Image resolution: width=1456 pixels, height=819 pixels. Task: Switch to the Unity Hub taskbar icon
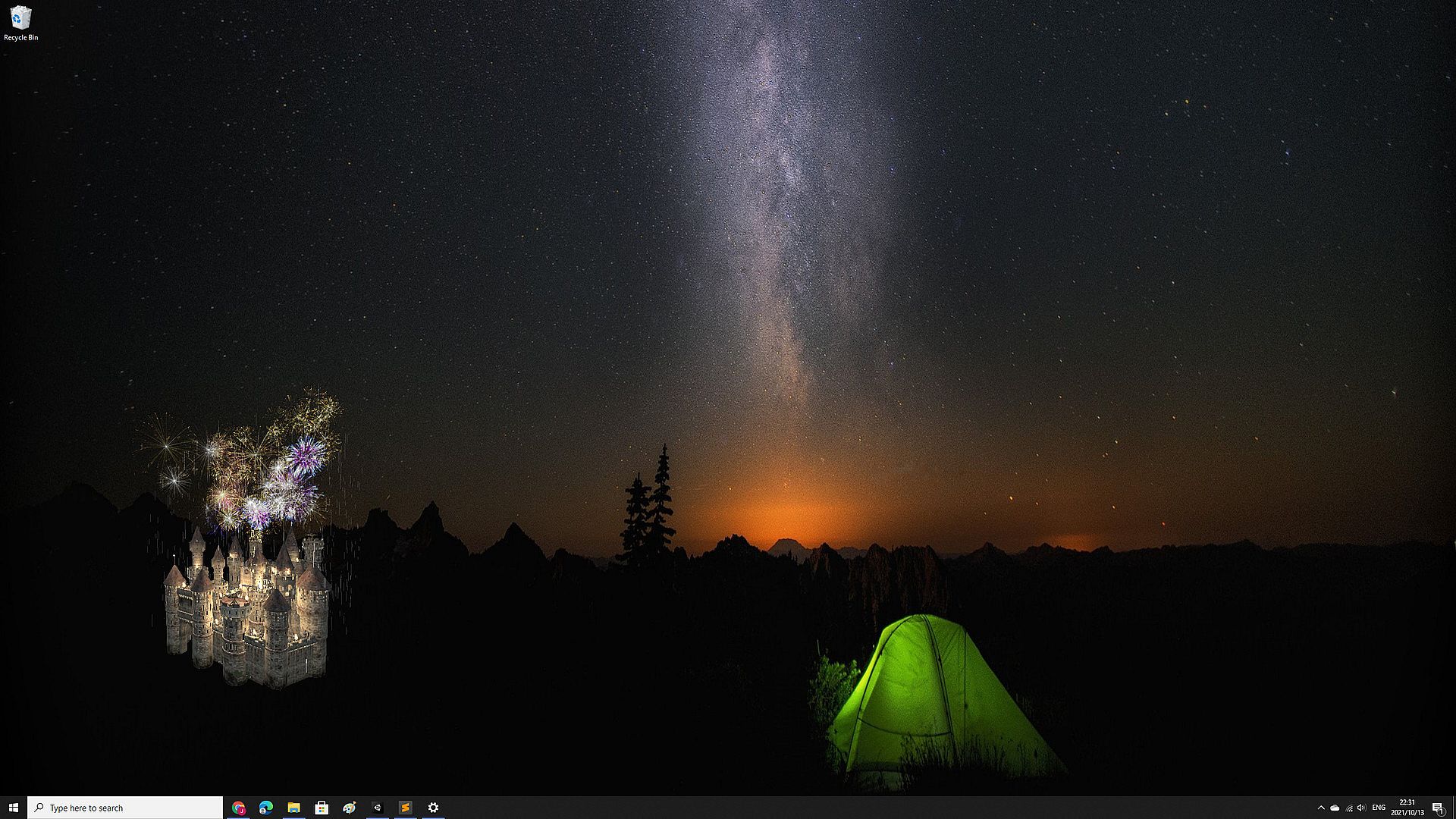pos(377,808)
